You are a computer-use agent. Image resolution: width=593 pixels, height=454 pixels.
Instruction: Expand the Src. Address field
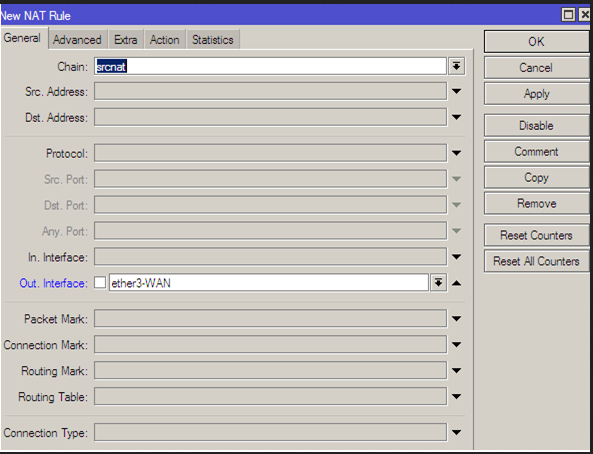(456, 91)
